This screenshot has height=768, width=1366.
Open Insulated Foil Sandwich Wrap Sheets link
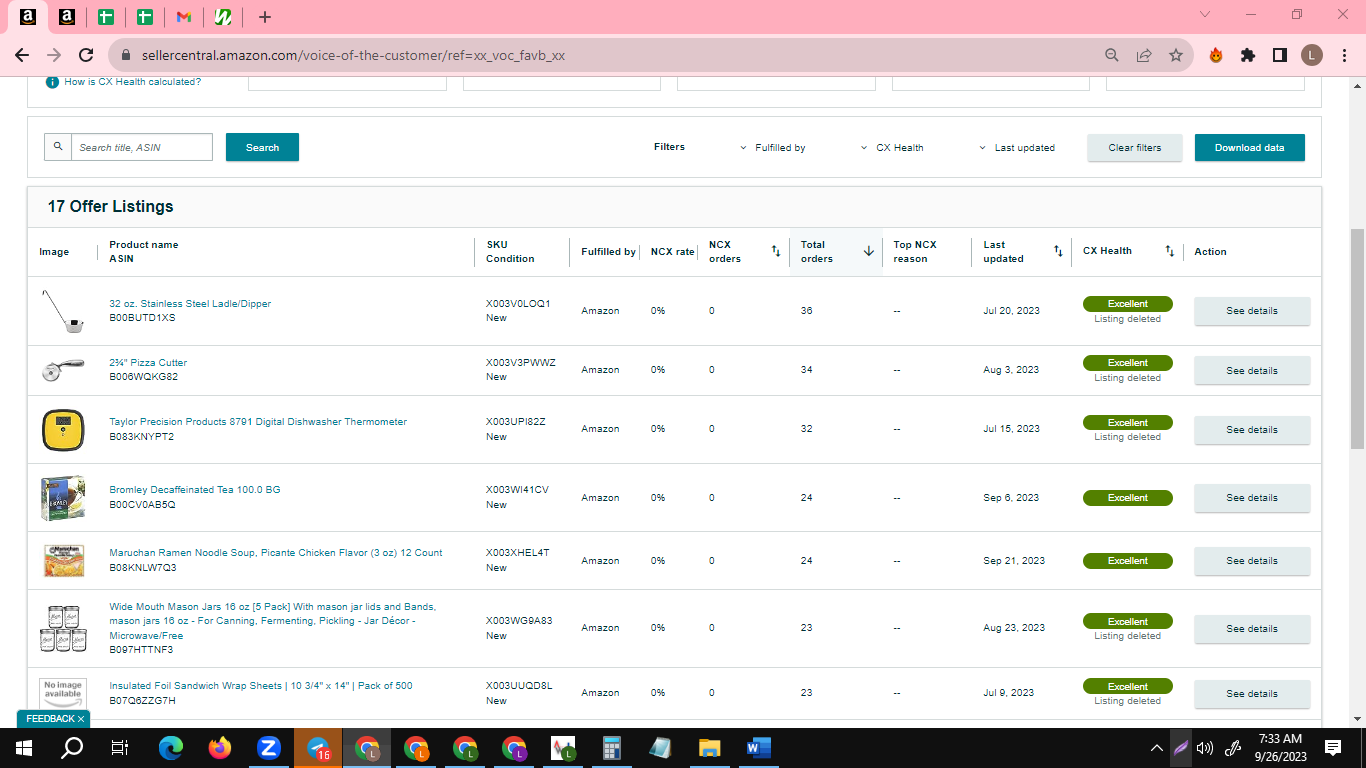pyautogui.click(x=261, y=686)
